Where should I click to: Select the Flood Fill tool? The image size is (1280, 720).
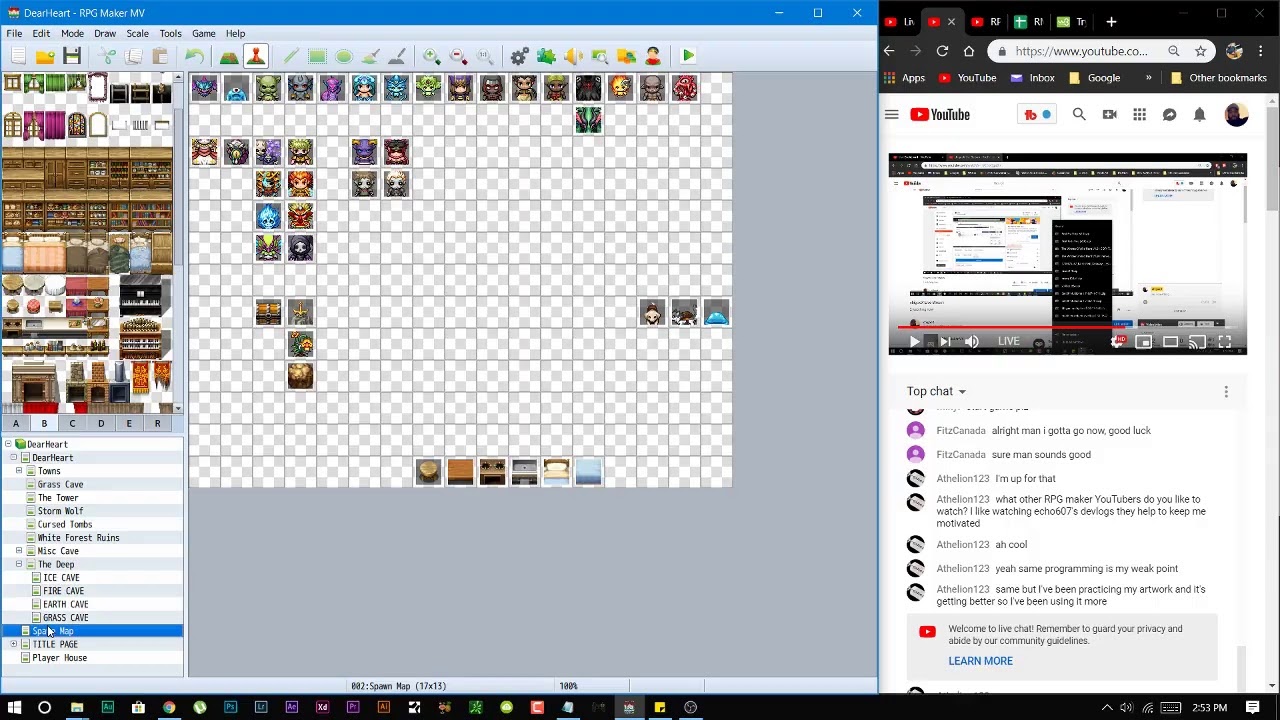pos(370,56)
